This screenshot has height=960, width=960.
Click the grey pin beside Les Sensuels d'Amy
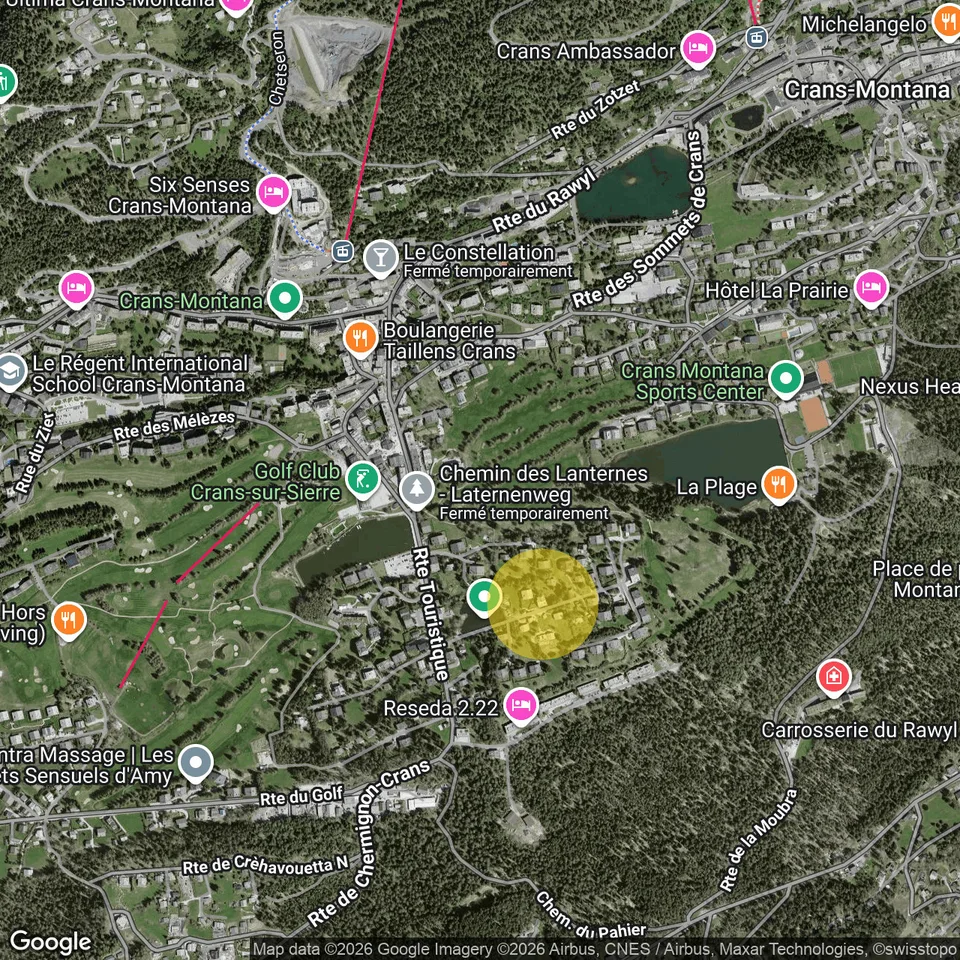196,763
